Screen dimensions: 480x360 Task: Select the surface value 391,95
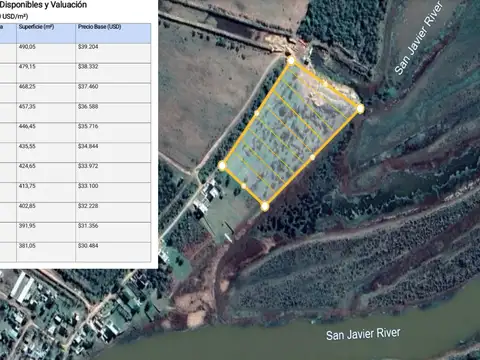pyautogui.click(x=27, y=226)
